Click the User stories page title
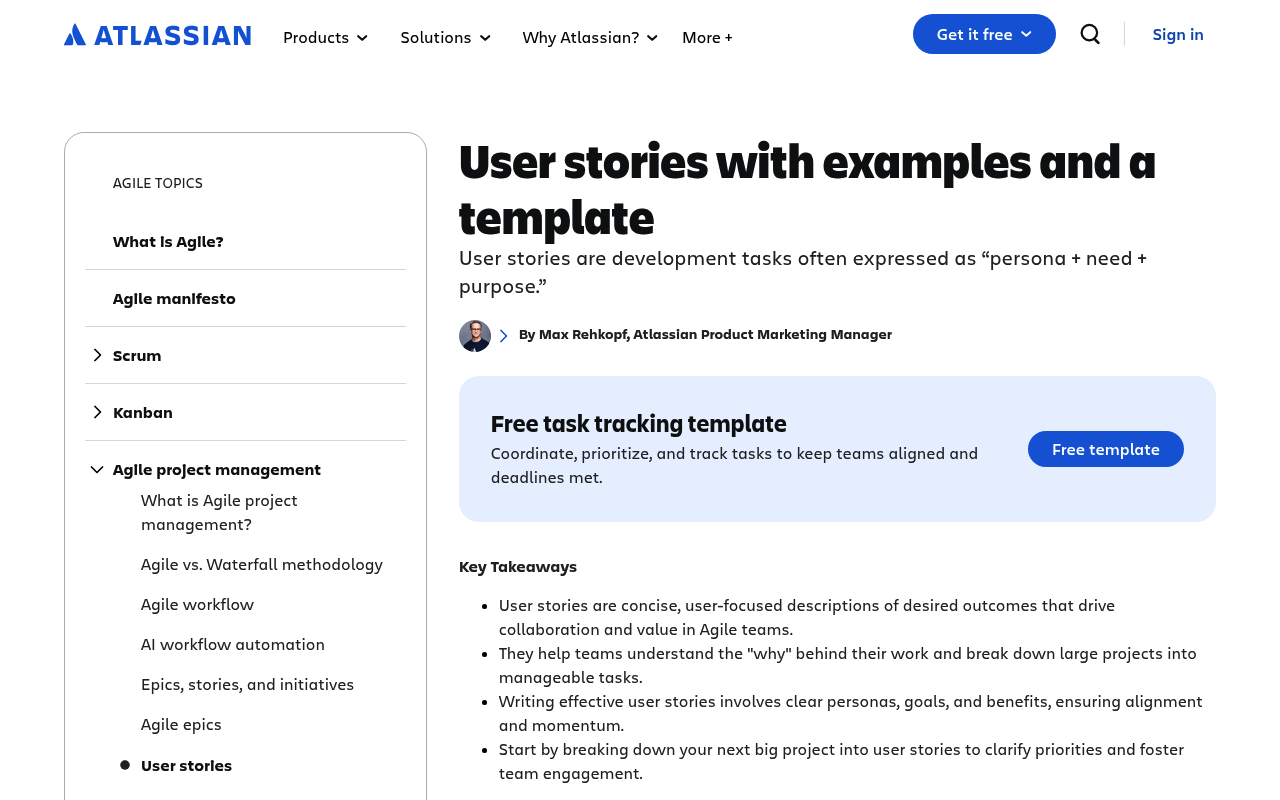The height and width of the screenshot is (800, 1280). (x=807, y=188)
